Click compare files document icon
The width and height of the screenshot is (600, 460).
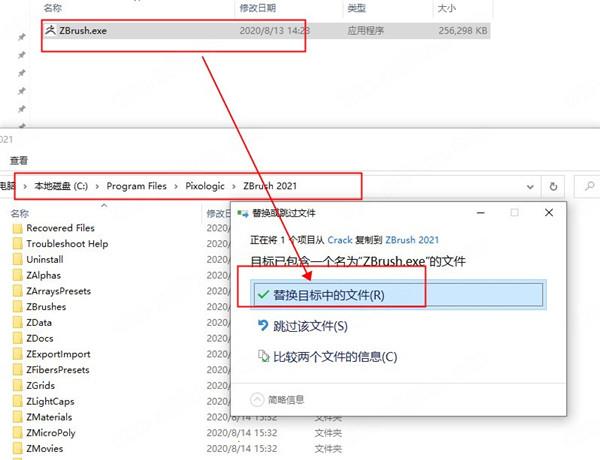263,356
